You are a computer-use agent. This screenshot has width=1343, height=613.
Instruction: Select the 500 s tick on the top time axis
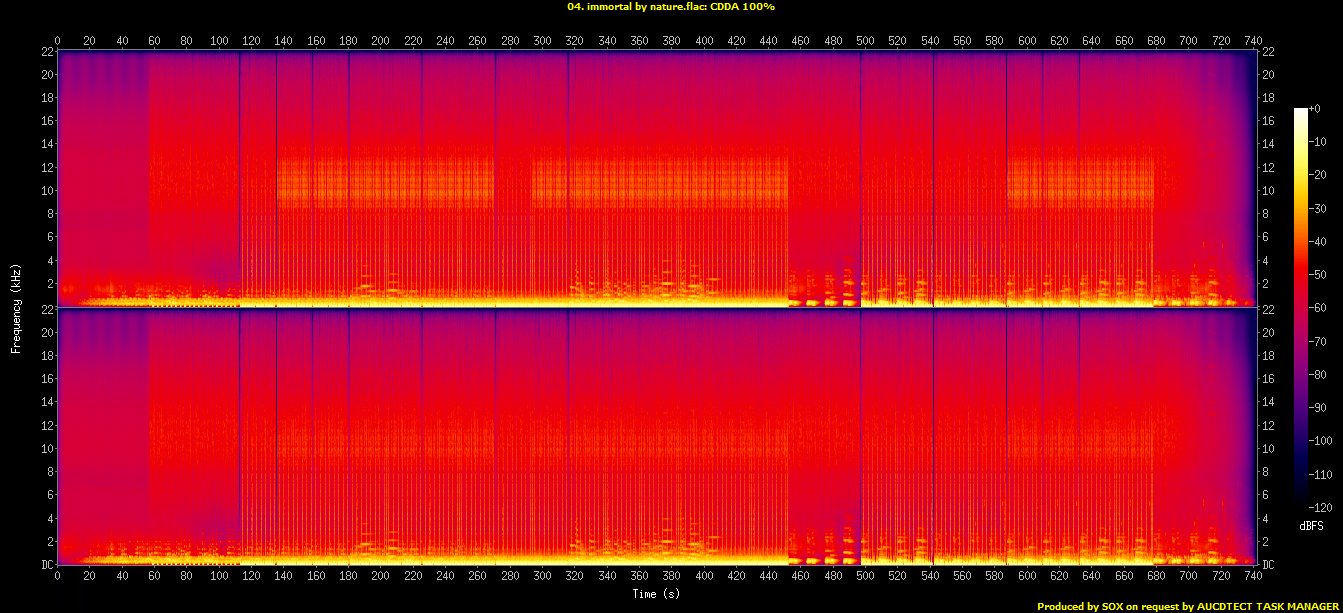point(866,41)
